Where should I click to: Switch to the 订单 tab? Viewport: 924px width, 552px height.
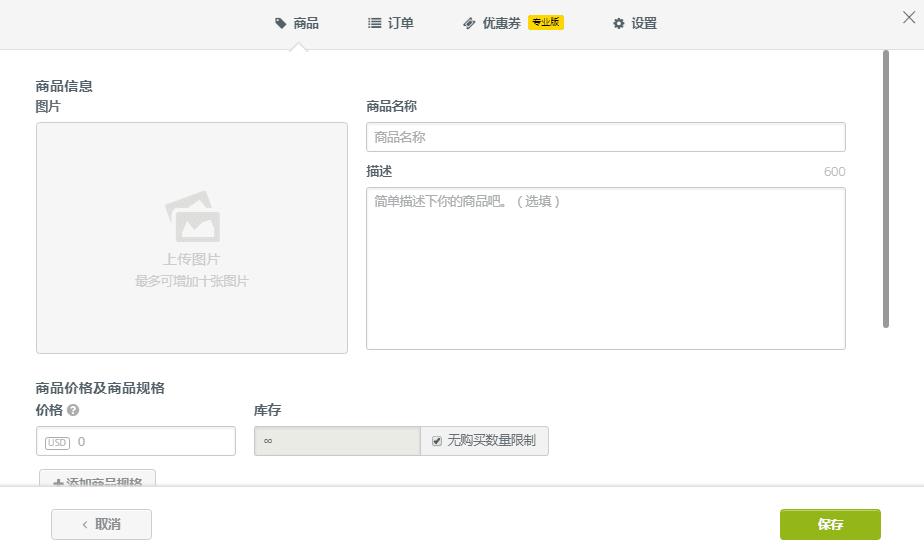[400, 23]
